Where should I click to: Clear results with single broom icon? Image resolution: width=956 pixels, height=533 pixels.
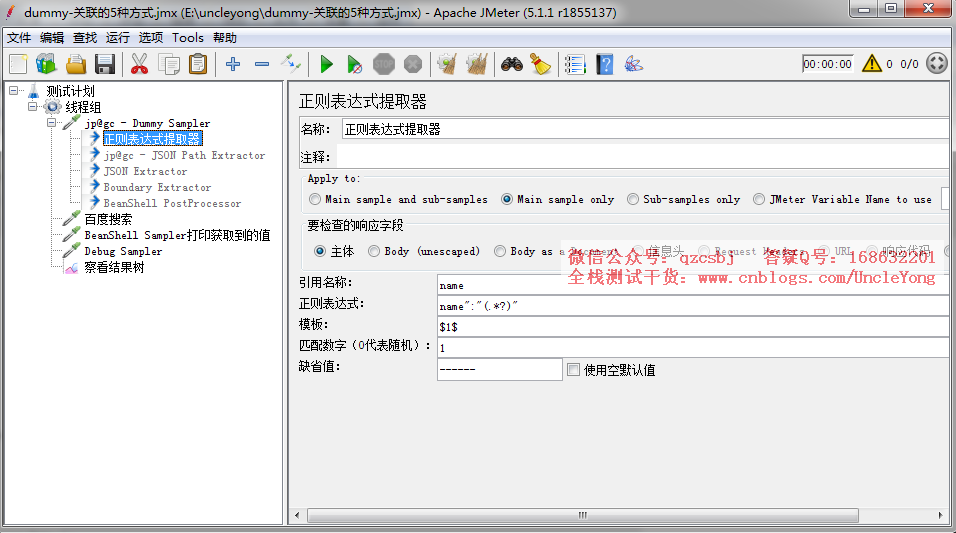coord(448,64)
